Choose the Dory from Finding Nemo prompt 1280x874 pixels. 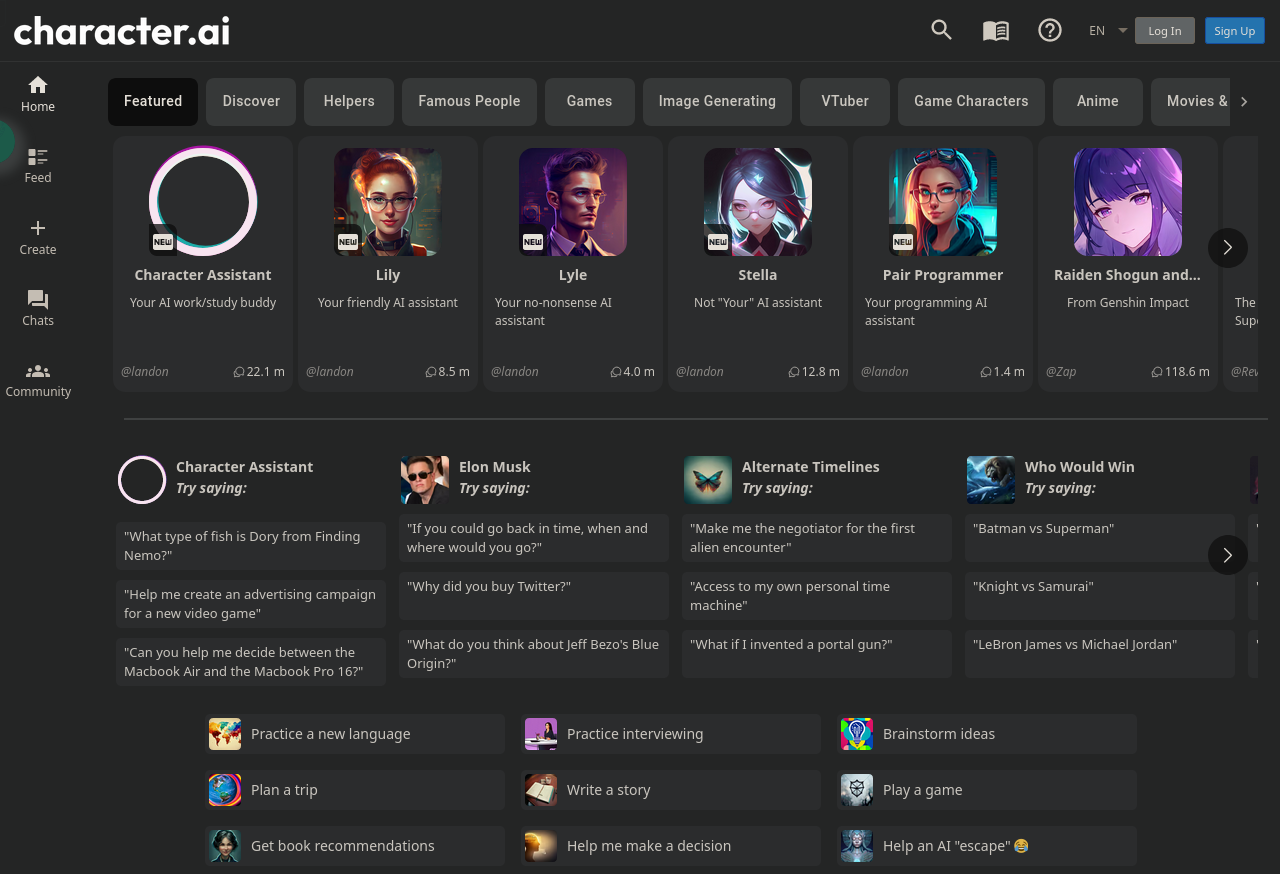click(x=251, y=546)
